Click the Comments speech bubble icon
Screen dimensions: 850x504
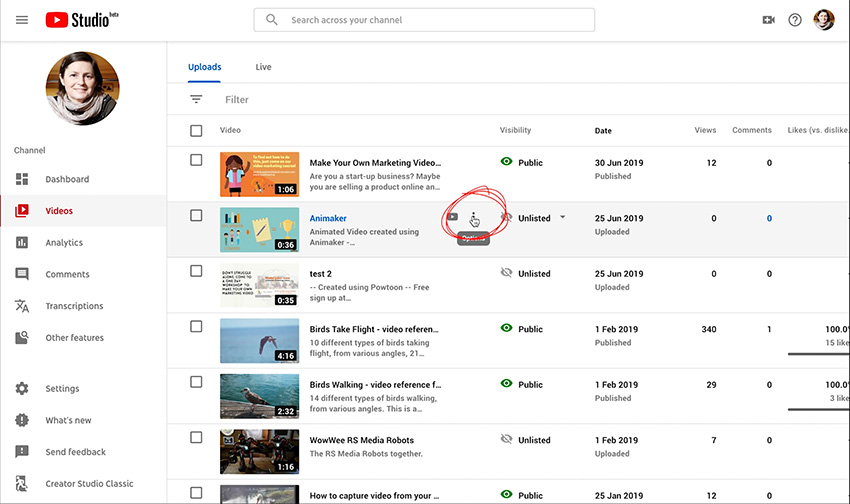point(22,274)
